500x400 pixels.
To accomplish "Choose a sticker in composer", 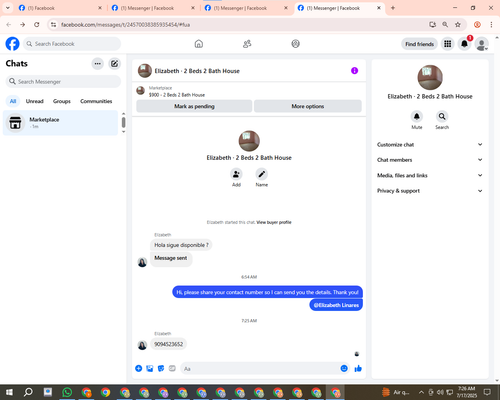I will click(x=161, y=368).
